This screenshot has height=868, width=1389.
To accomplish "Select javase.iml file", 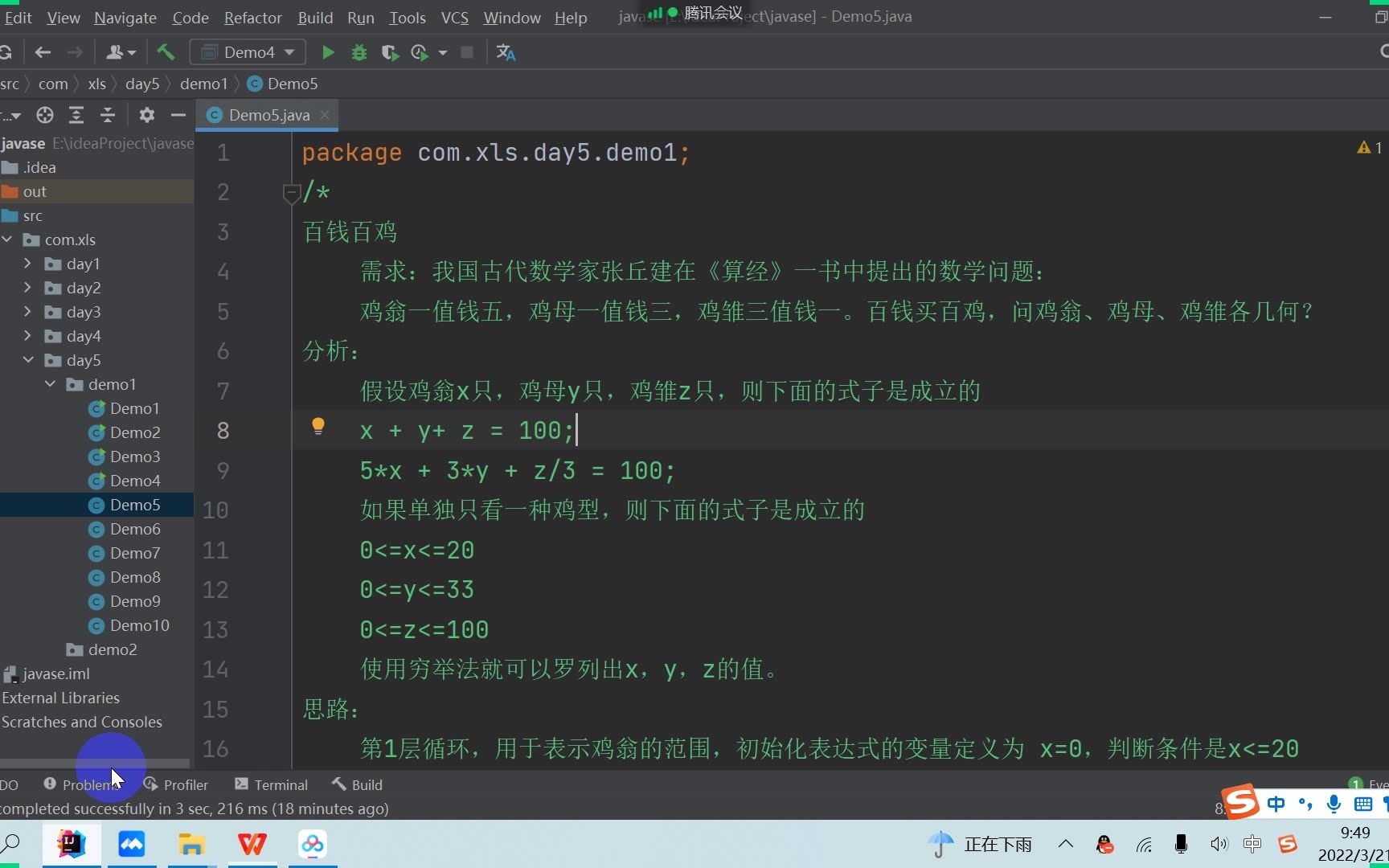I will point(47,674).
